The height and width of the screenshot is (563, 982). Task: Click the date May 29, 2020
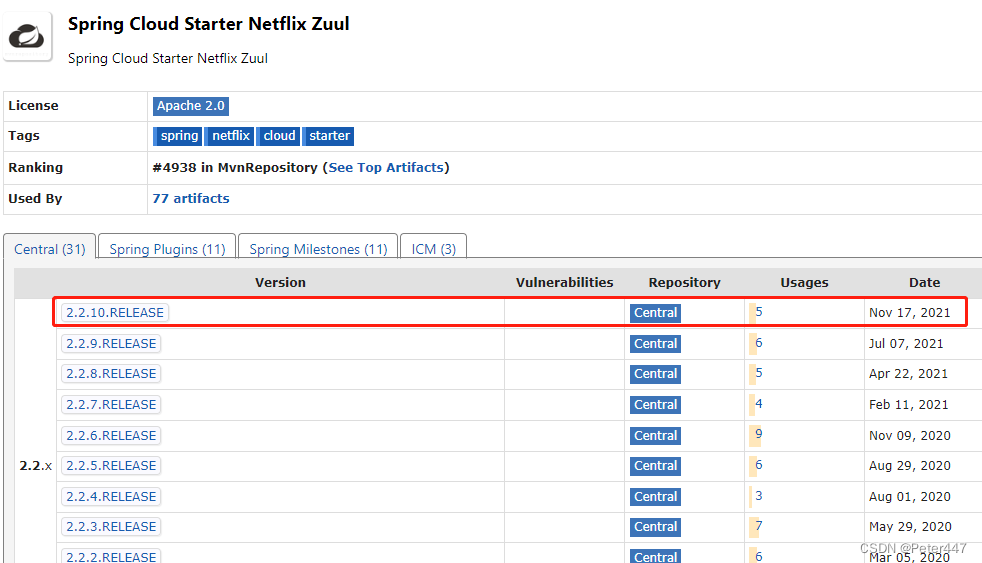coord(910,527)
